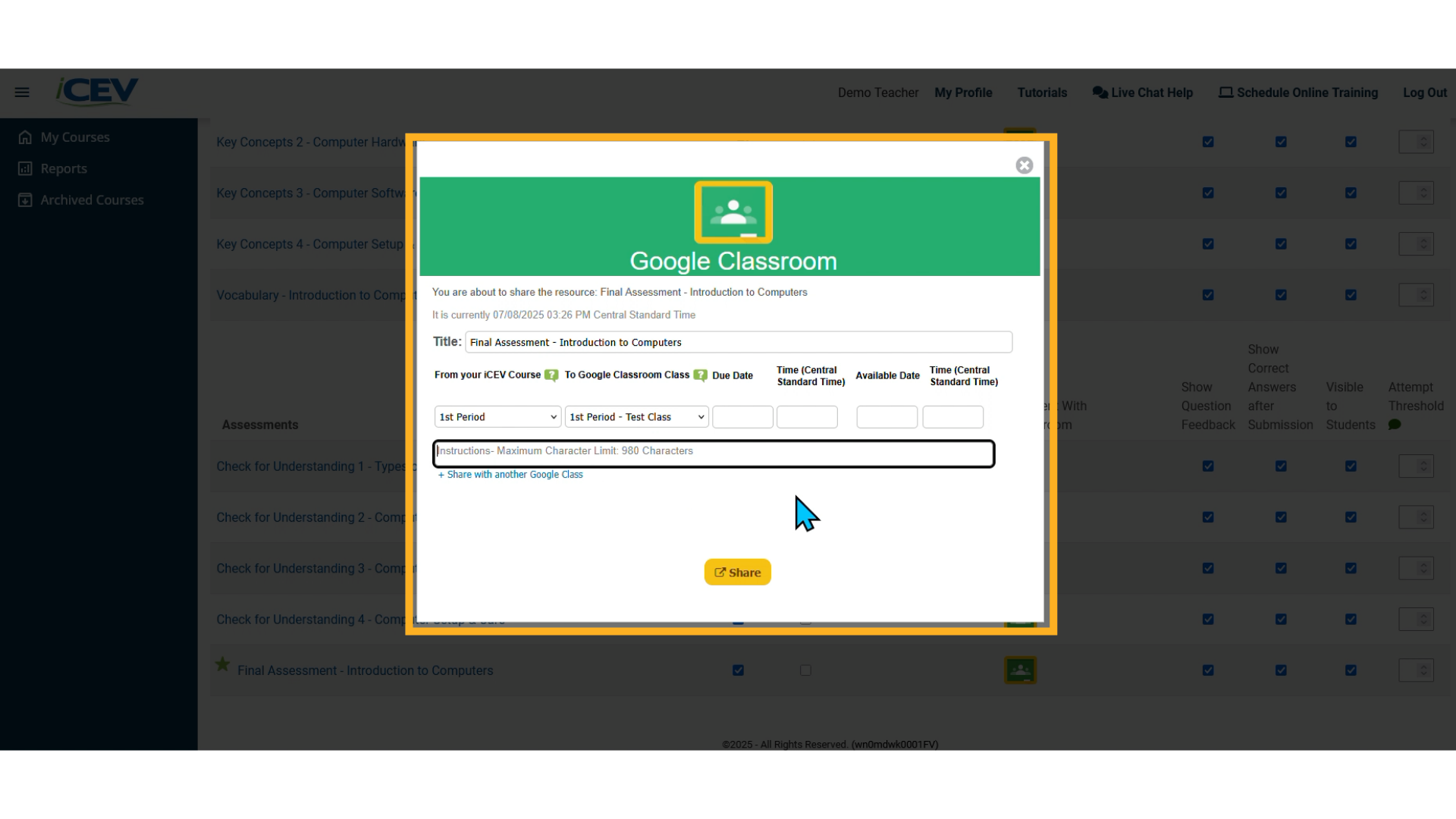Open Reports in the sidebar
Image resolution: width=1456 pixels, height=819 pixels.
(x=64, y=168)
